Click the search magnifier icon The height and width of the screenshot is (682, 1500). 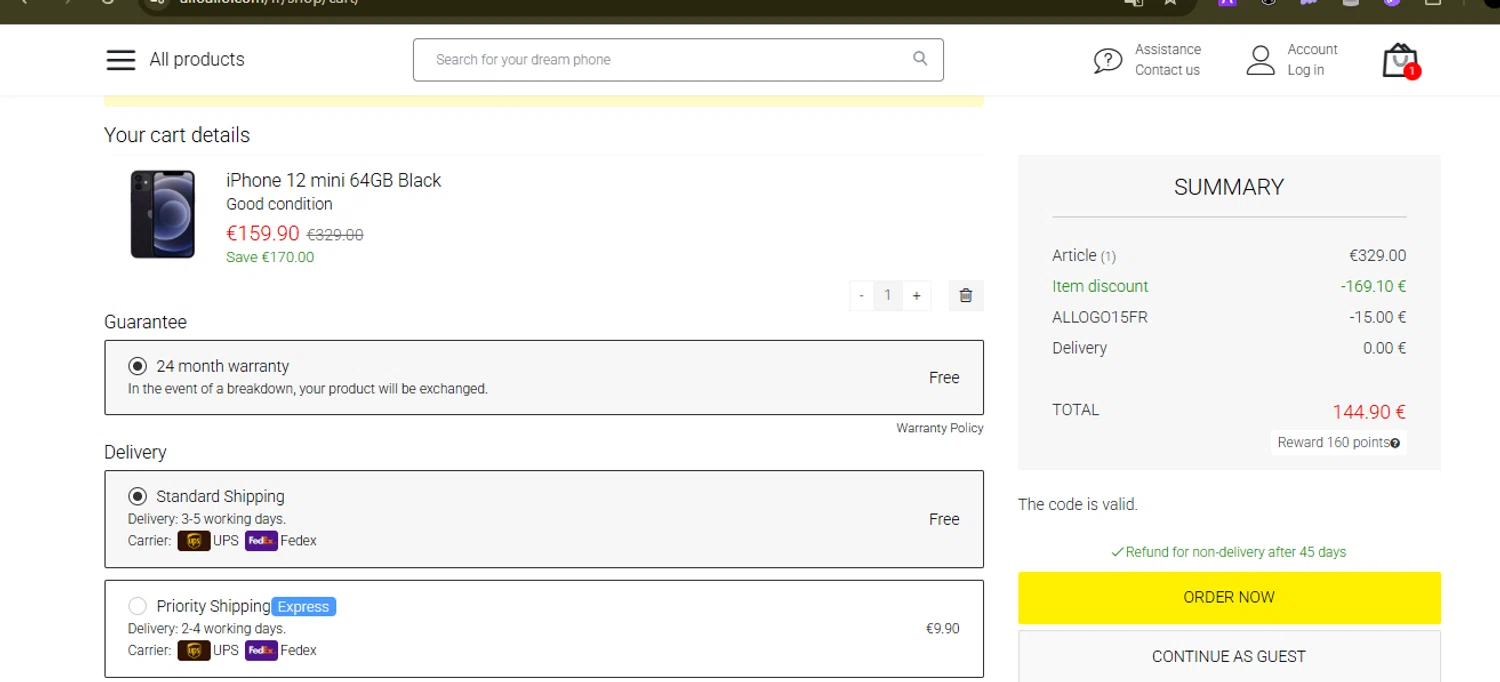pyautogui.click(x=920, y=58)
